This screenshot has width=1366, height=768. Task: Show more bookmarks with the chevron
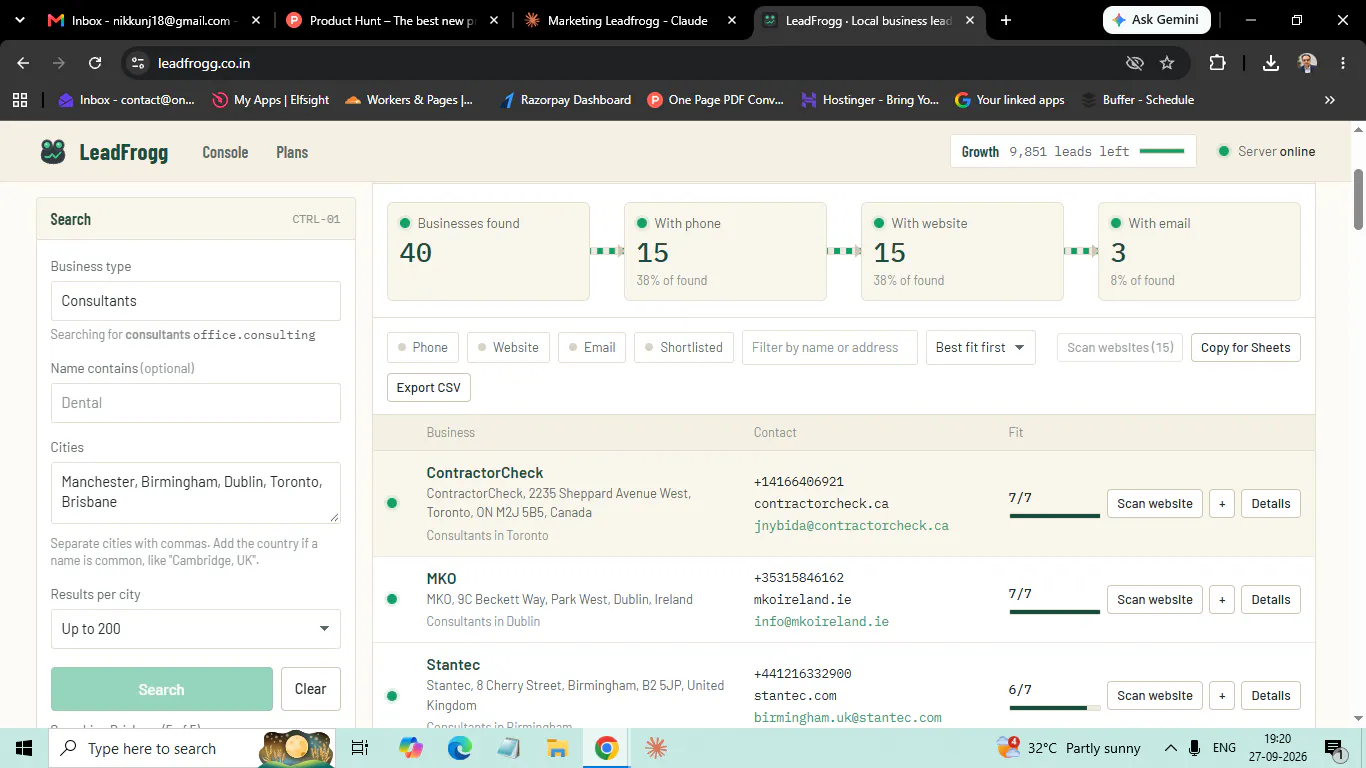pos(1330,100)
